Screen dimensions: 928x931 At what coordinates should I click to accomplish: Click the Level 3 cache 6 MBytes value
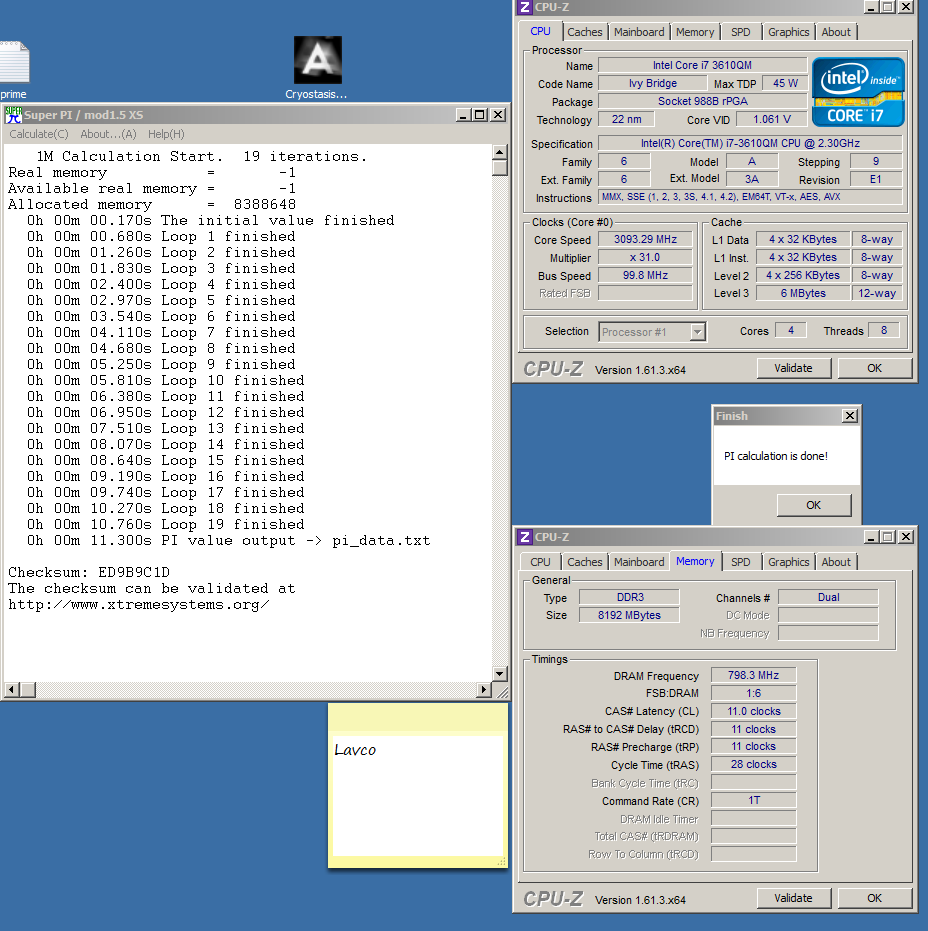click(803, 293)
